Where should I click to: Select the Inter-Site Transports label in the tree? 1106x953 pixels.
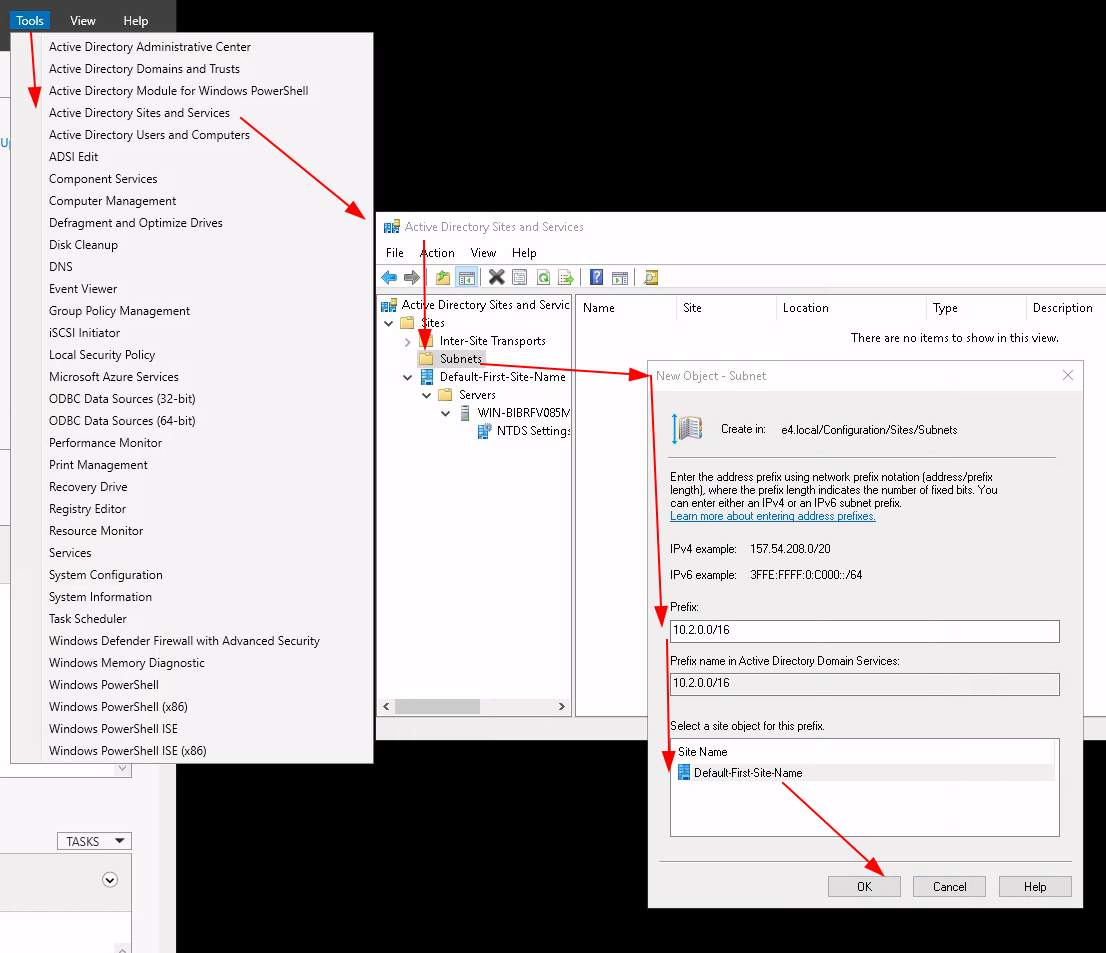click(x=492, y=341)
